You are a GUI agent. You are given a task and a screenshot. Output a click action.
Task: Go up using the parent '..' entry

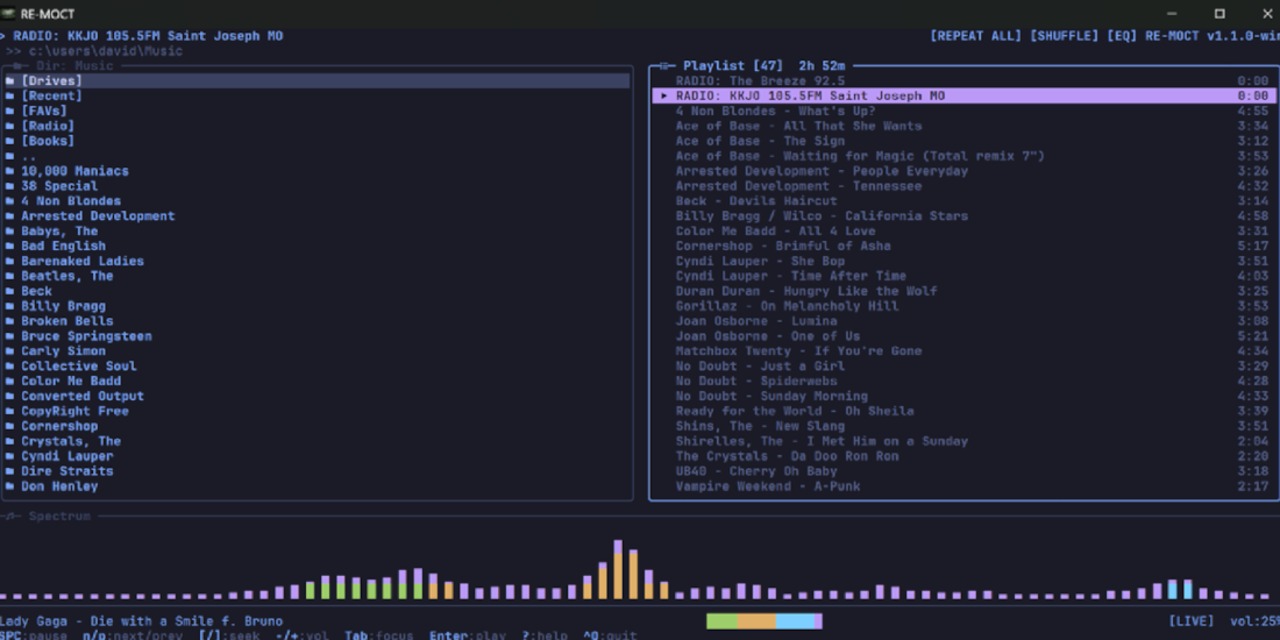point(29,156)
